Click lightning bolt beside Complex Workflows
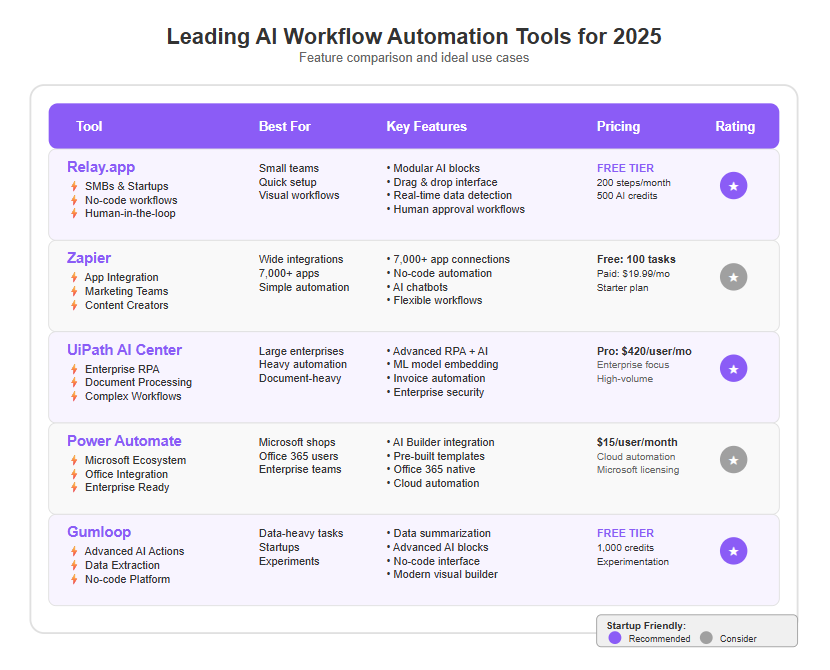The image size is (830, 670). (74, 396)
